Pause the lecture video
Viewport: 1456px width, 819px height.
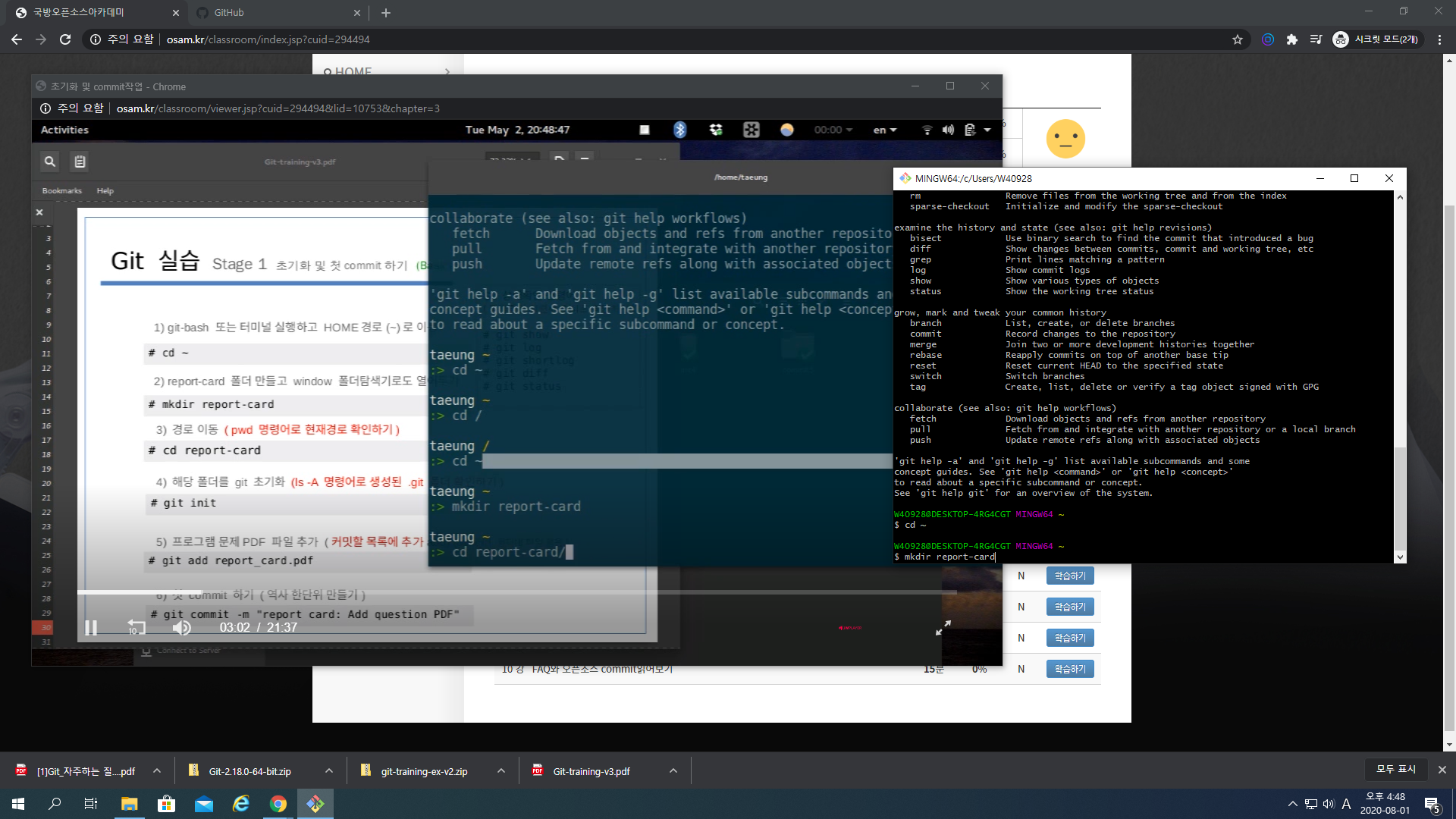click(x=91, y=628)
